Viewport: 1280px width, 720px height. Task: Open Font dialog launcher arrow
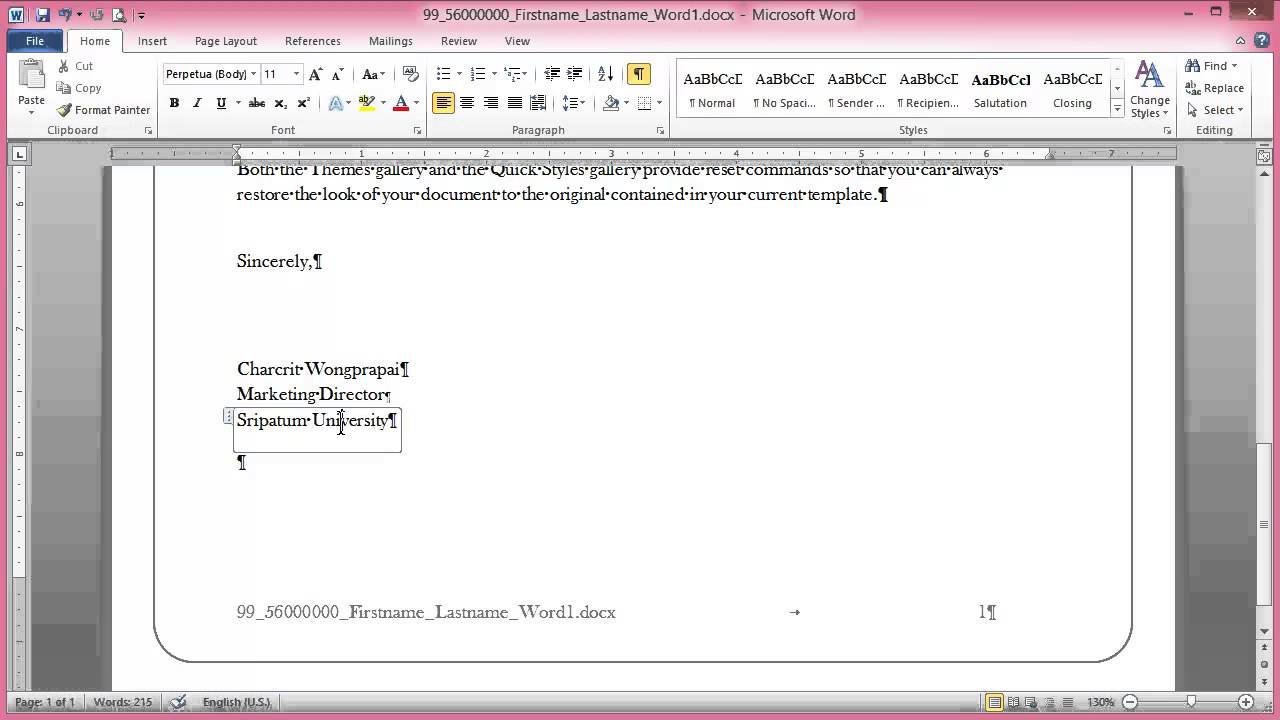(418, 131)
